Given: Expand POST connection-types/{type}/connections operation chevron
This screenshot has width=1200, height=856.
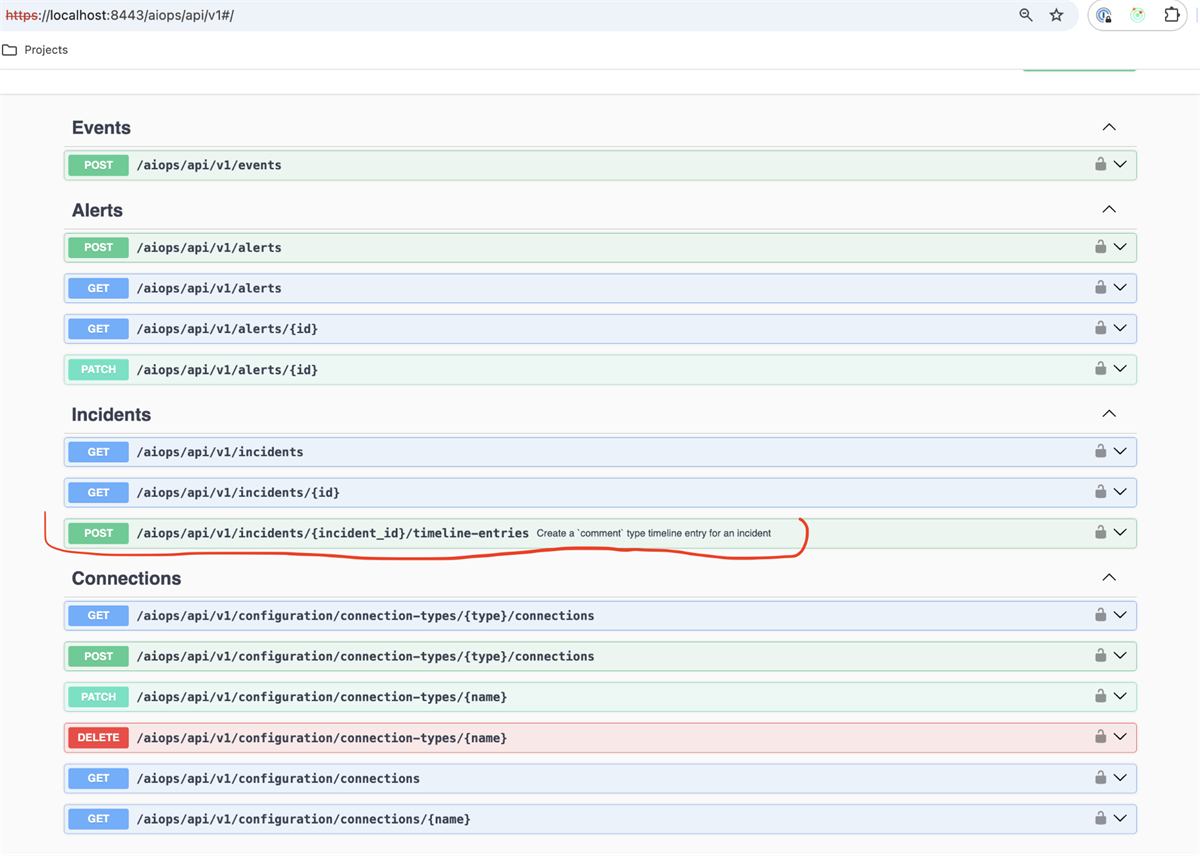Looking at the screenshot, I should pyautogui.click(x=1120, y=656).
